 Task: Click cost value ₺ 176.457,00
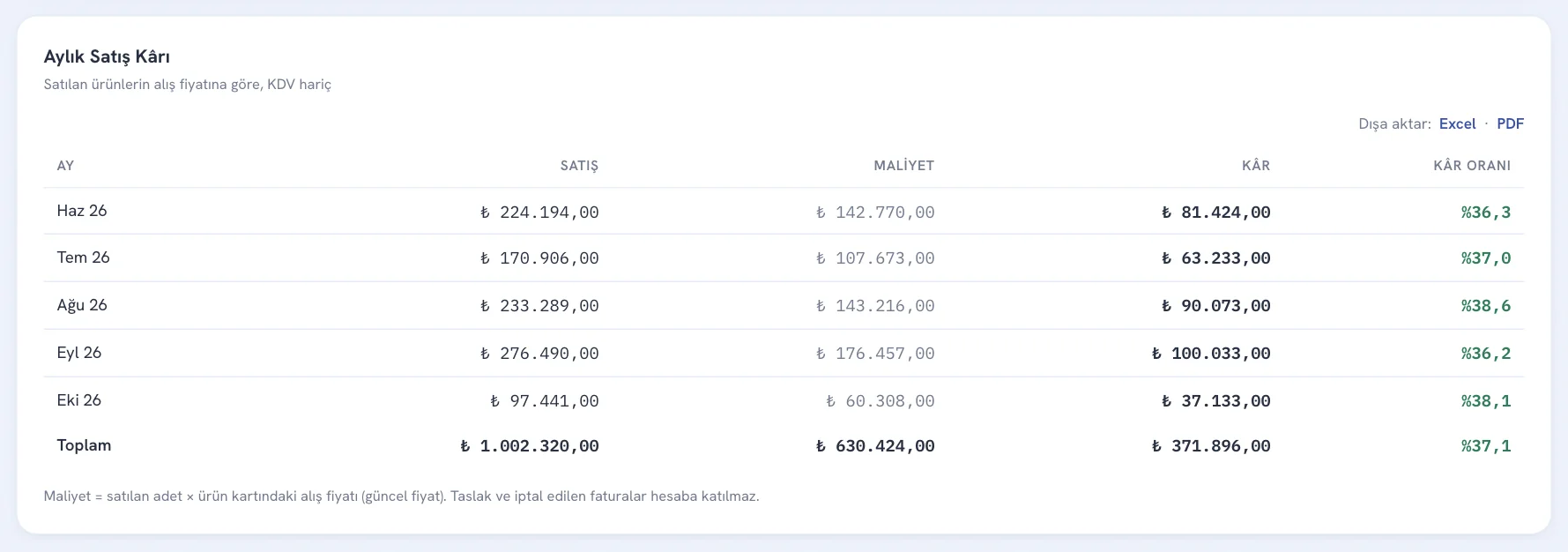875,354
